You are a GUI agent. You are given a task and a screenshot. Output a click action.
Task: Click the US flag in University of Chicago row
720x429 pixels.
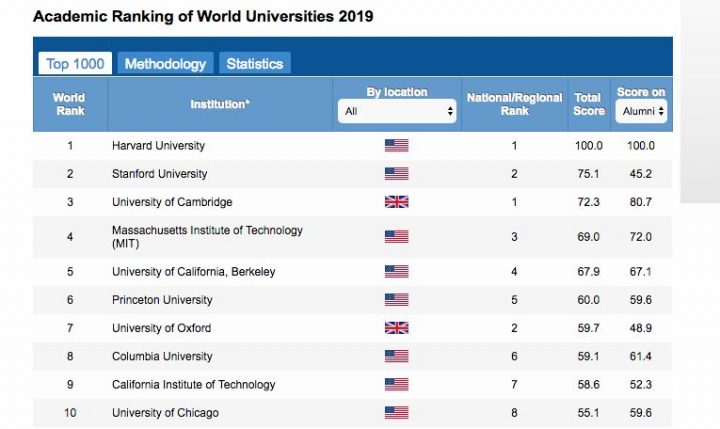click(396, 413)
